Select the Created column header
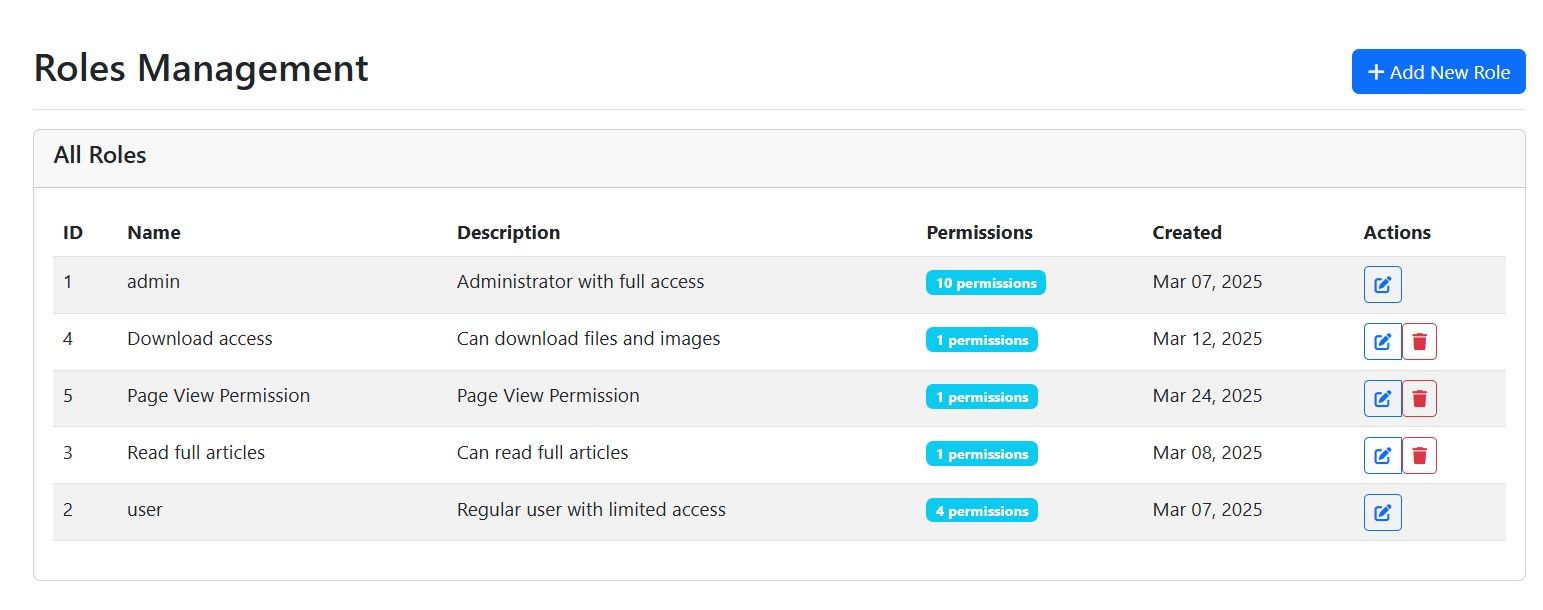This screenshot has width=1543, height=610. [1186, 232]
